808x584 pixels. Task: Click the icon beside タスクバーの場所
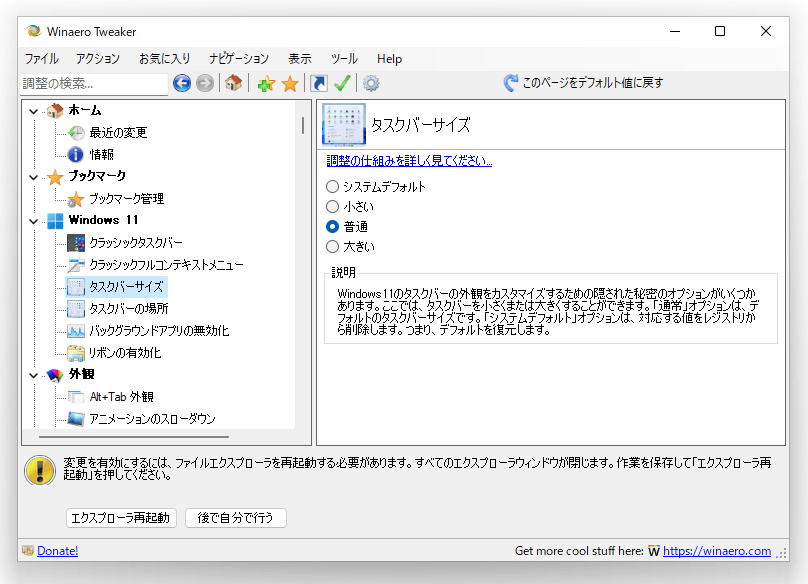76,309
